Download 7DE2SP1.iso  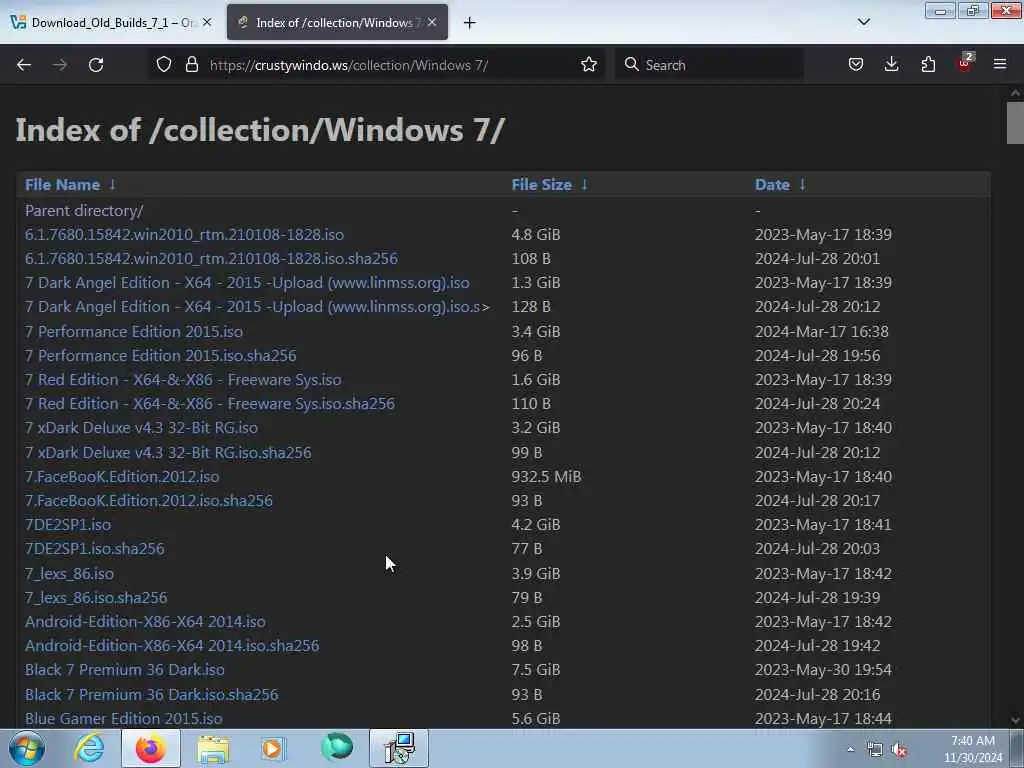tap(68, 525)
